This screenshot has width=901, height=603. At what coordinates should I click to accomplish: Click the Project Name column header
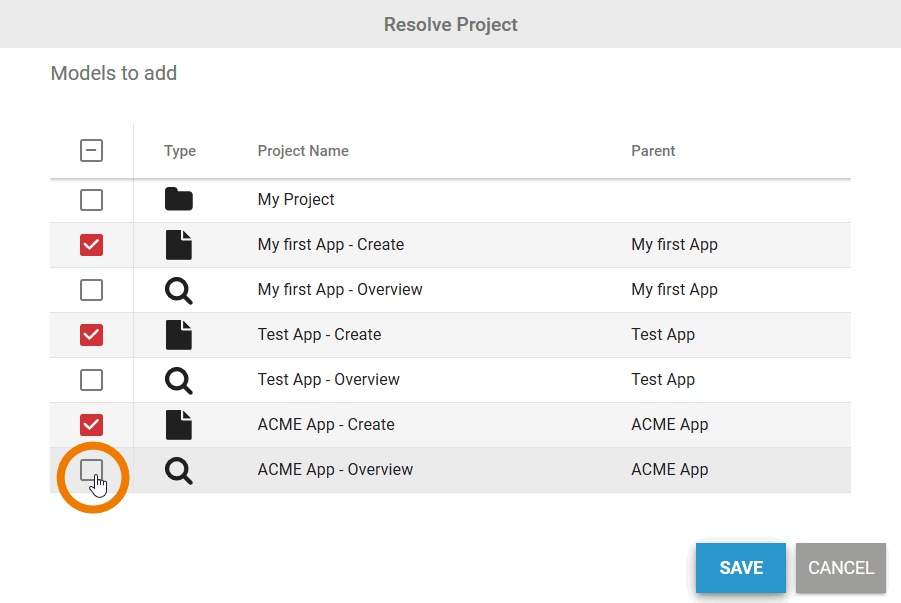click(303, 151)
